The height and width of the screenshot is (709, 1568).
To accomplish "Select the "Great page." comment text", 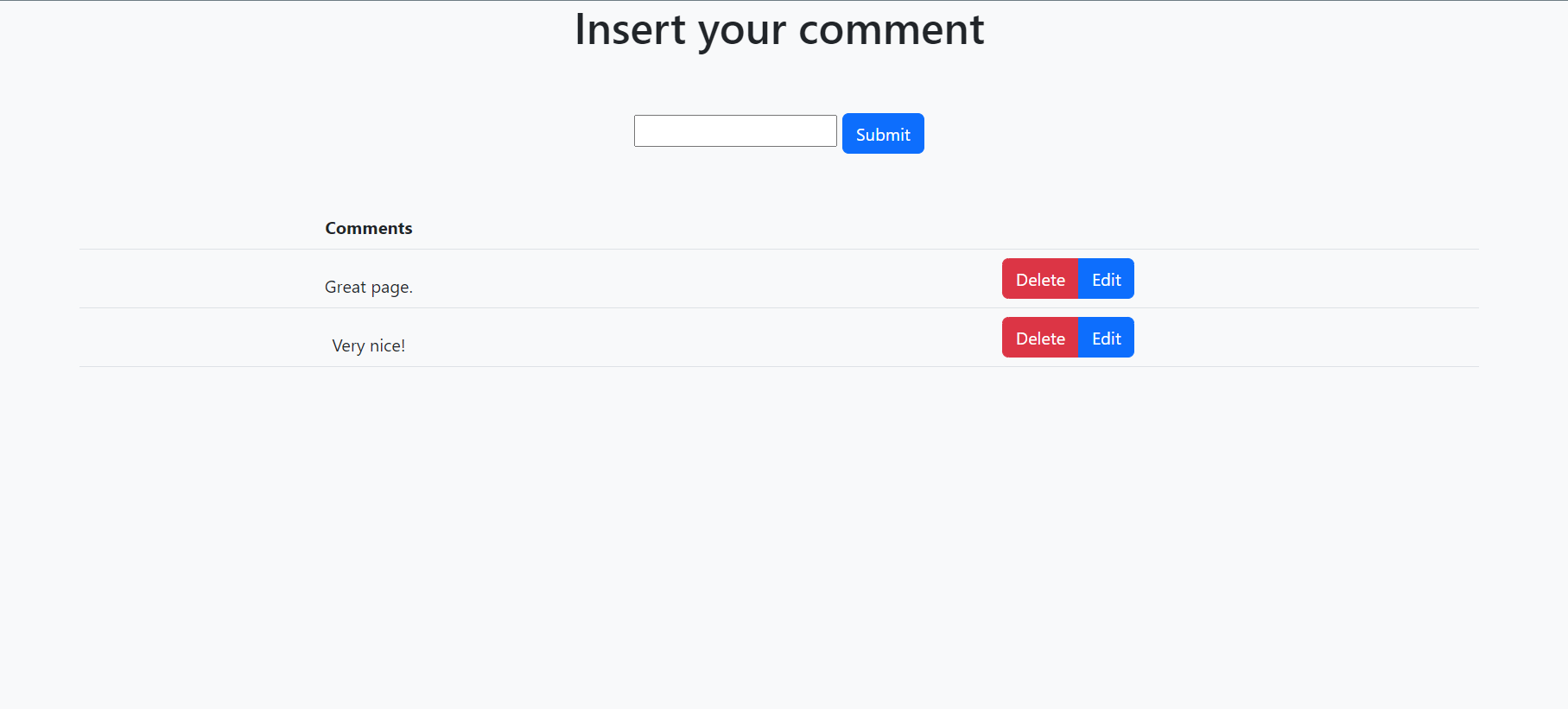I will pyautogui.click(x=368, y=287).
